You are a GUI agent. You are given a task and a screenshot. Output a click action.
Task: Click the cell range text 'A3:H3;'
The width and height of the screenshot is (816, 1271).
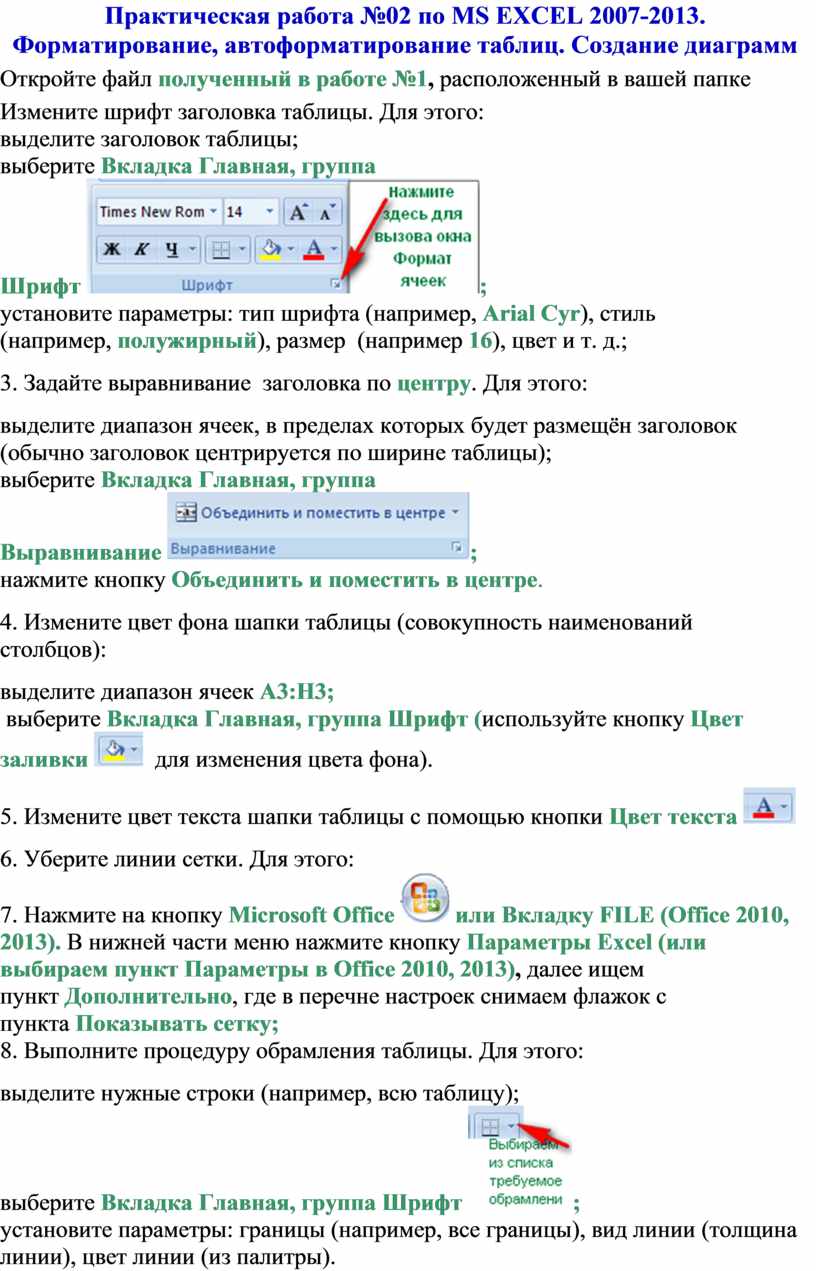pos(296,690)
